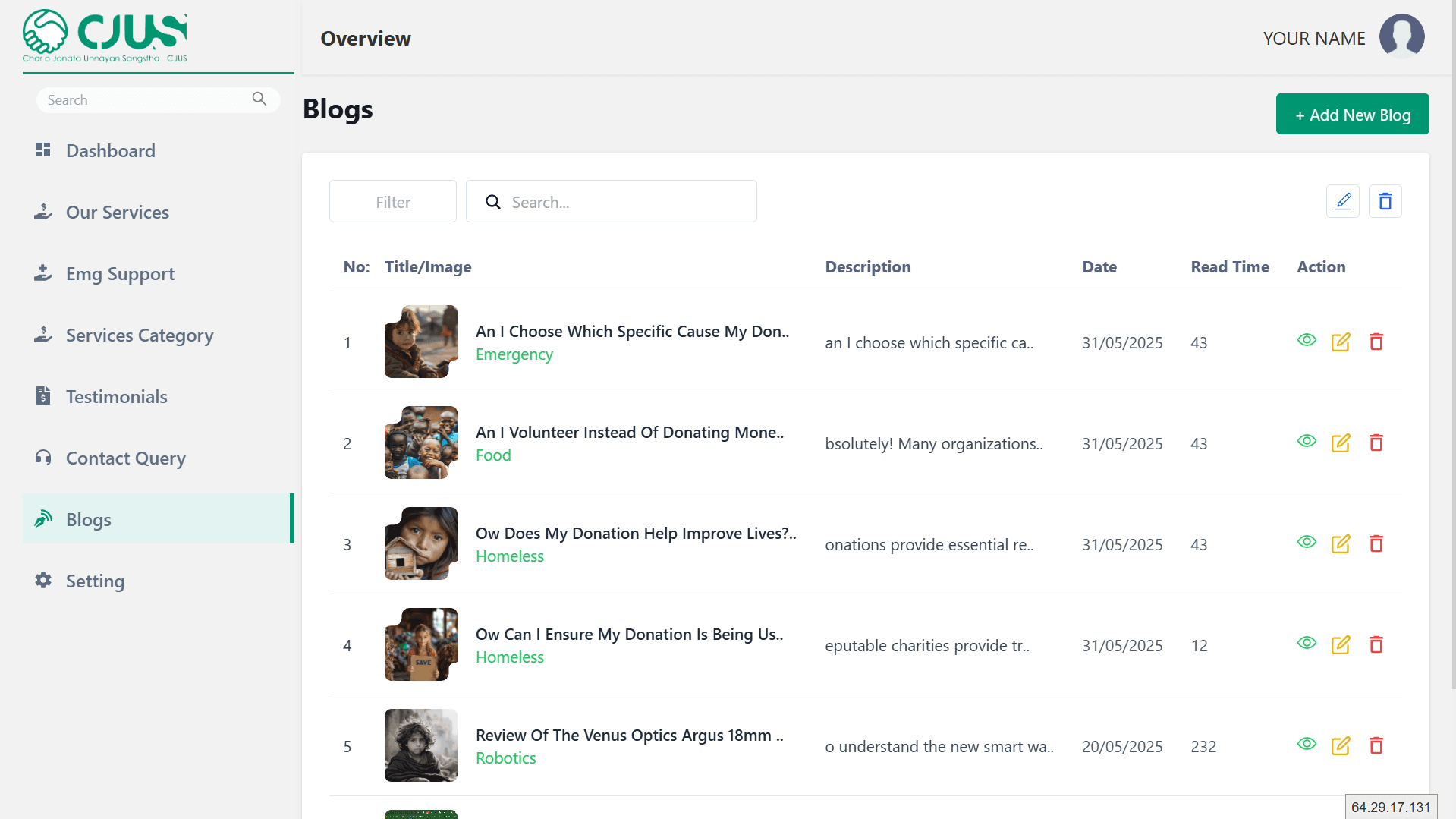Image resolution: width=1456 pixels, height=819 pixels.
Task: Edit the Homeless blog in row 3
Action: pos(1341,544)
